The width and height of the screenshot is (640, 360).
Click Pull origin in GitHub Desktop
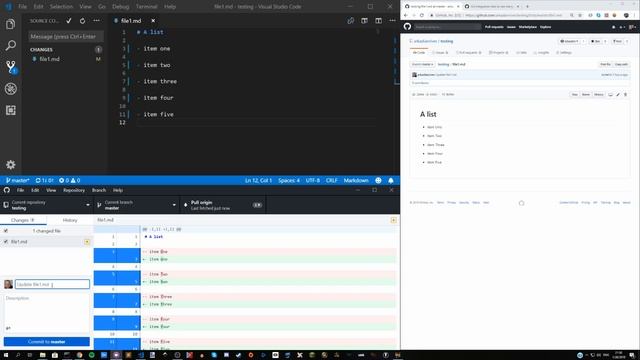[x=223, y=205]
